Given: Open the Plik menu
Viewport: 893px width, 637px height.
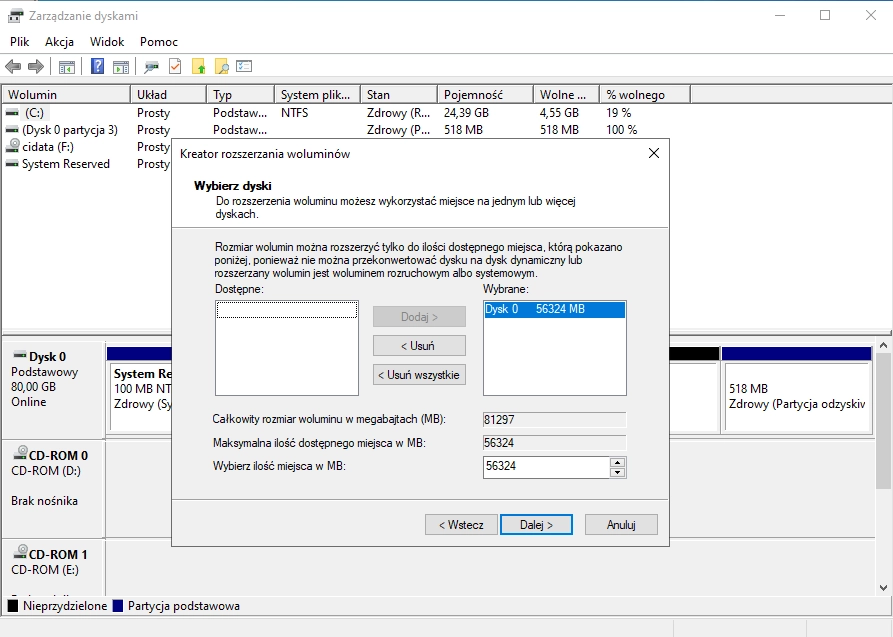Looking at the screenshot, I should pyautogui.click(x=20, y=42).
